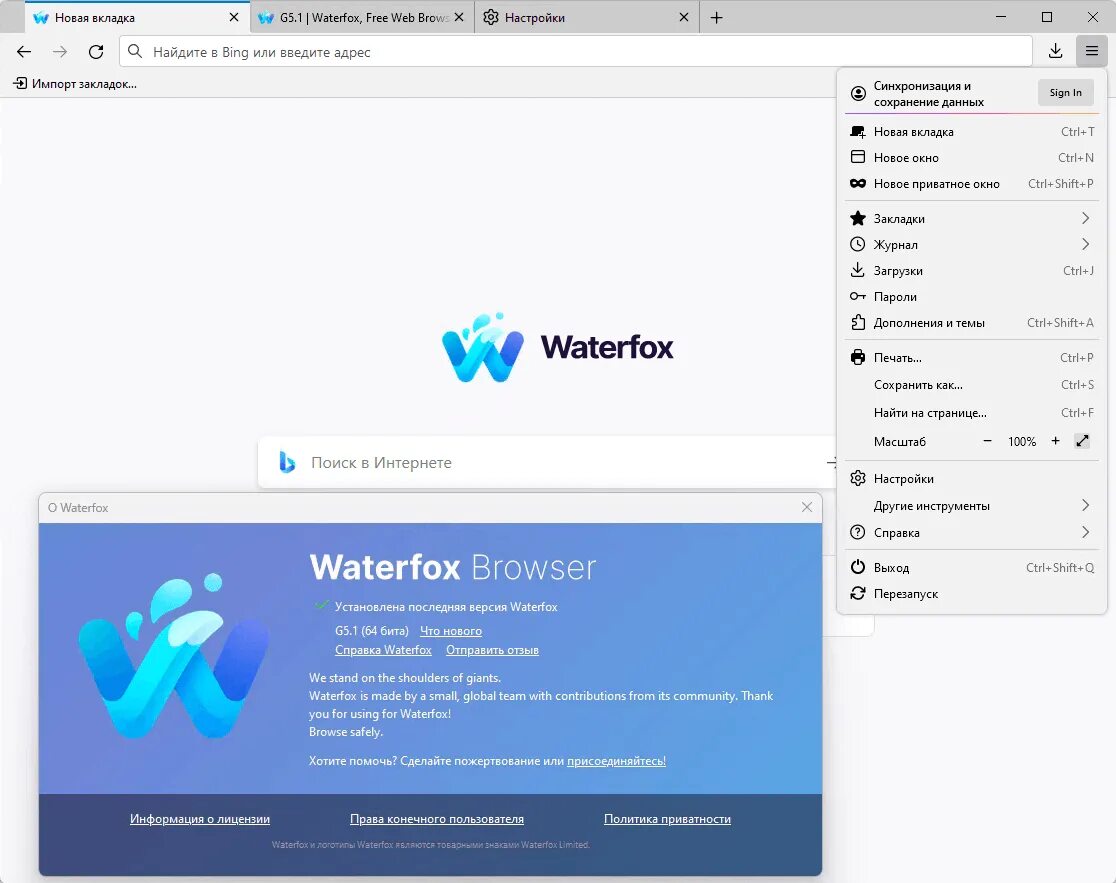Open Настройки from the menu
Viewport: 1116px width, 883px height.
point(972,479)
